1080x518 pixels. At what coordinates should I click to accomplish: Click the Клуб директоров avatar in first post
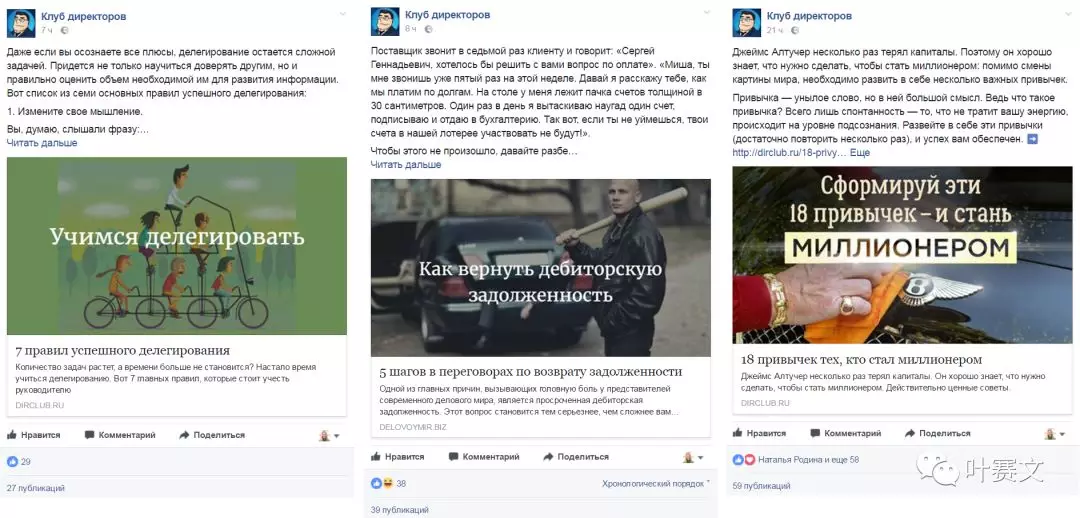(x=21, y=23)
